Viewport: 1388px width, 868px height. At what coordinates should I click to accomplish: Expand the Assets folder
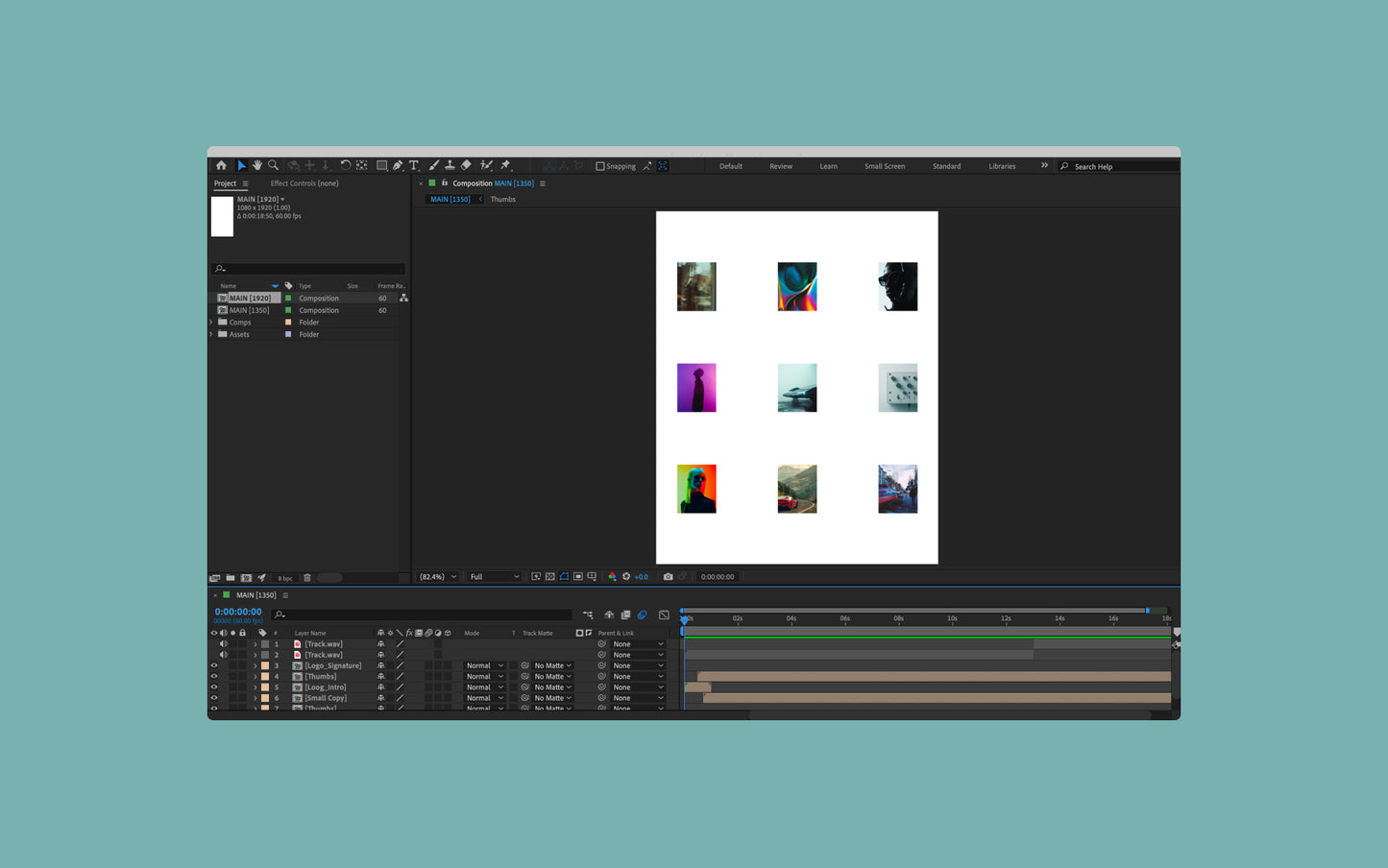pyautogui.click(x=211, y=334)
